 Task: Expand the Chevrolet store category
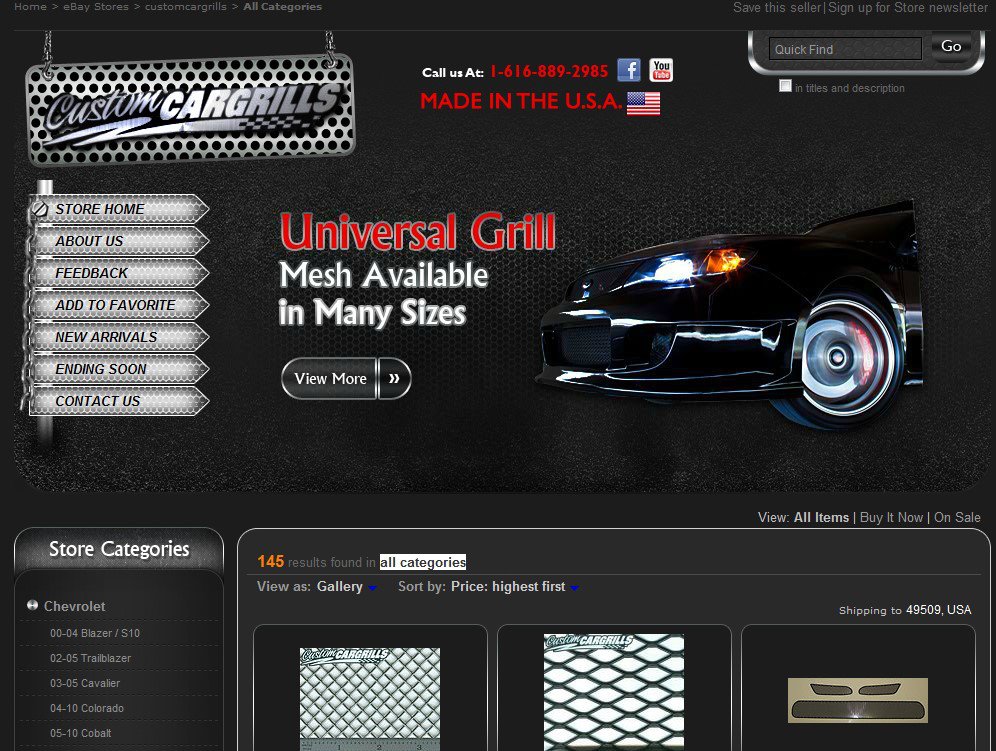pos(74,606)
